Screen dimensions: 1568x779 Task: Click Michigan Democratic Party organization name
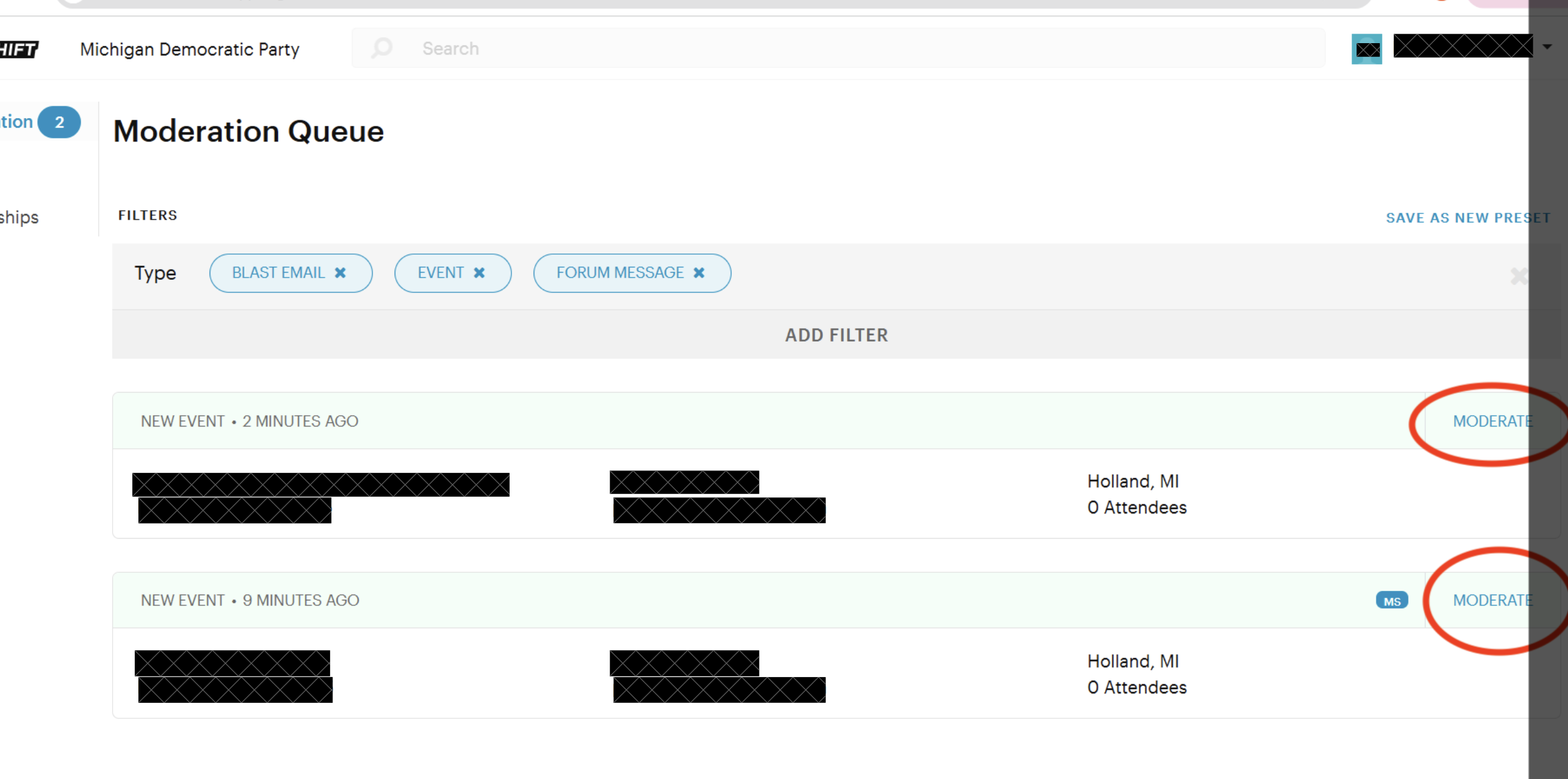(x=190, y=49)
